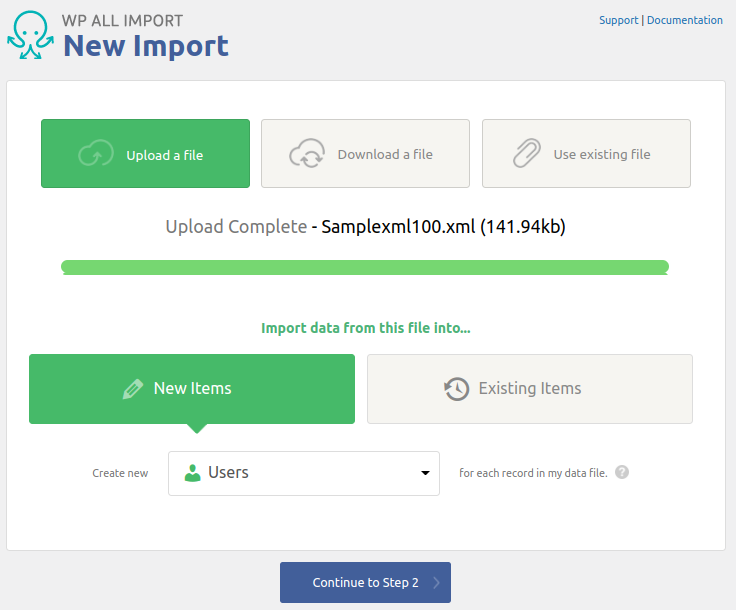Click the Create new label
This screenshot has width=736, height=610.
pyautogui.click(x=120, y=473)
